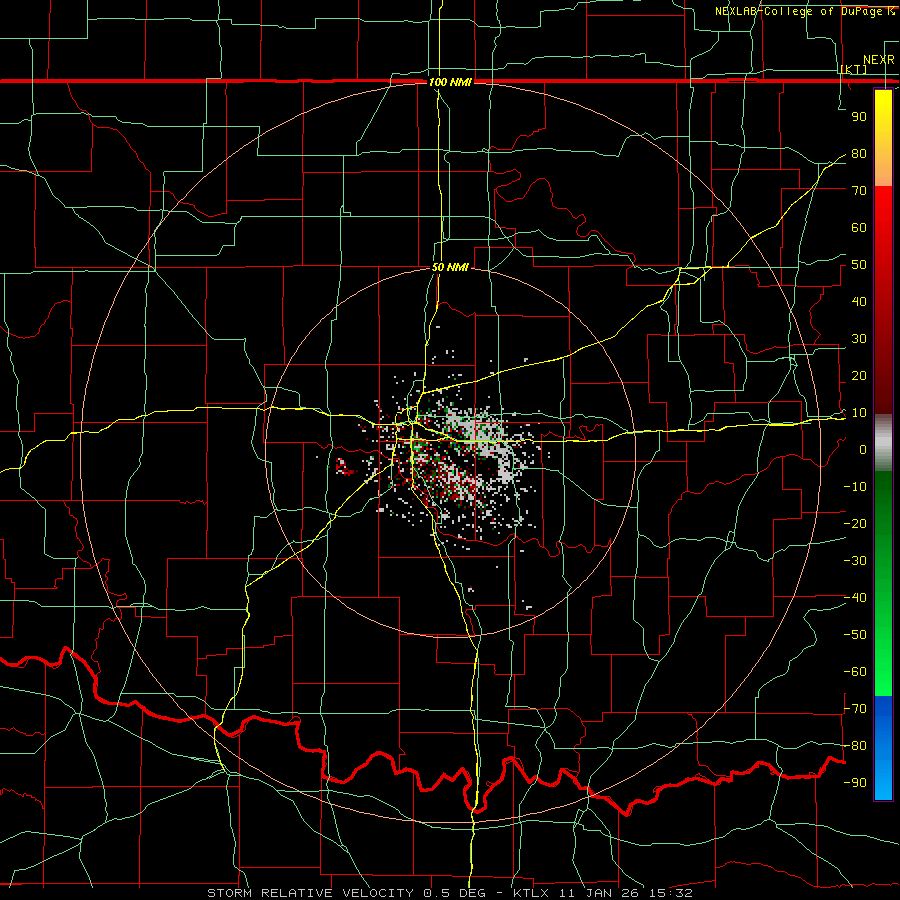Image resolution: width=900 pixels, height=900 pixels.
Task: Select the positive 30 scale value
Action: pos(859,339)
